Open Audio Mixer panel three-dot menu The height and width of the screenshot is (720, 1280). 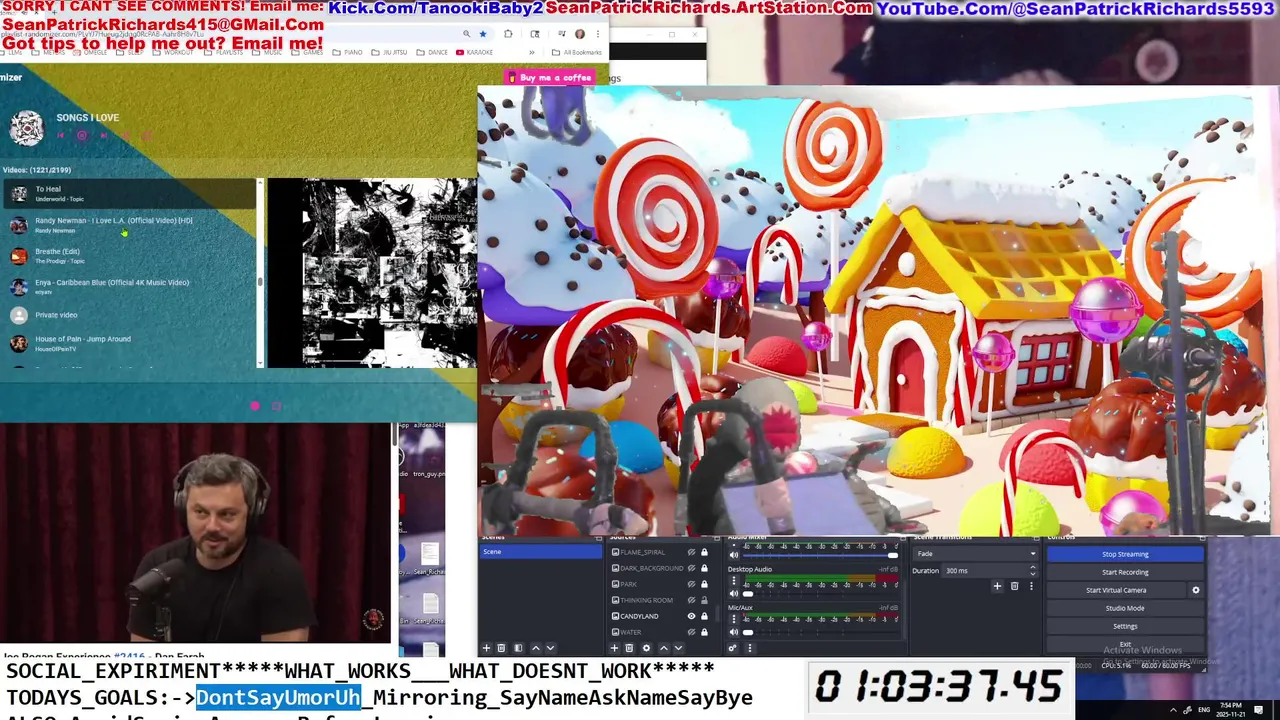pyautogui.click(x=750, y=648)
